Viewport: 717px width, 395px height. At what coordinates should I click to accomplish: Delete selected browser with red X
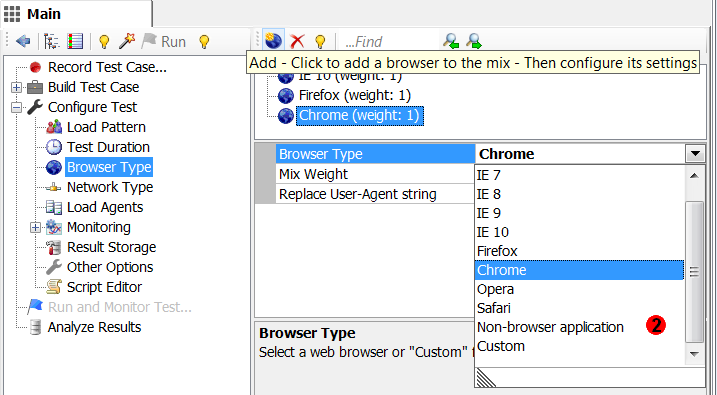[297, 41]
